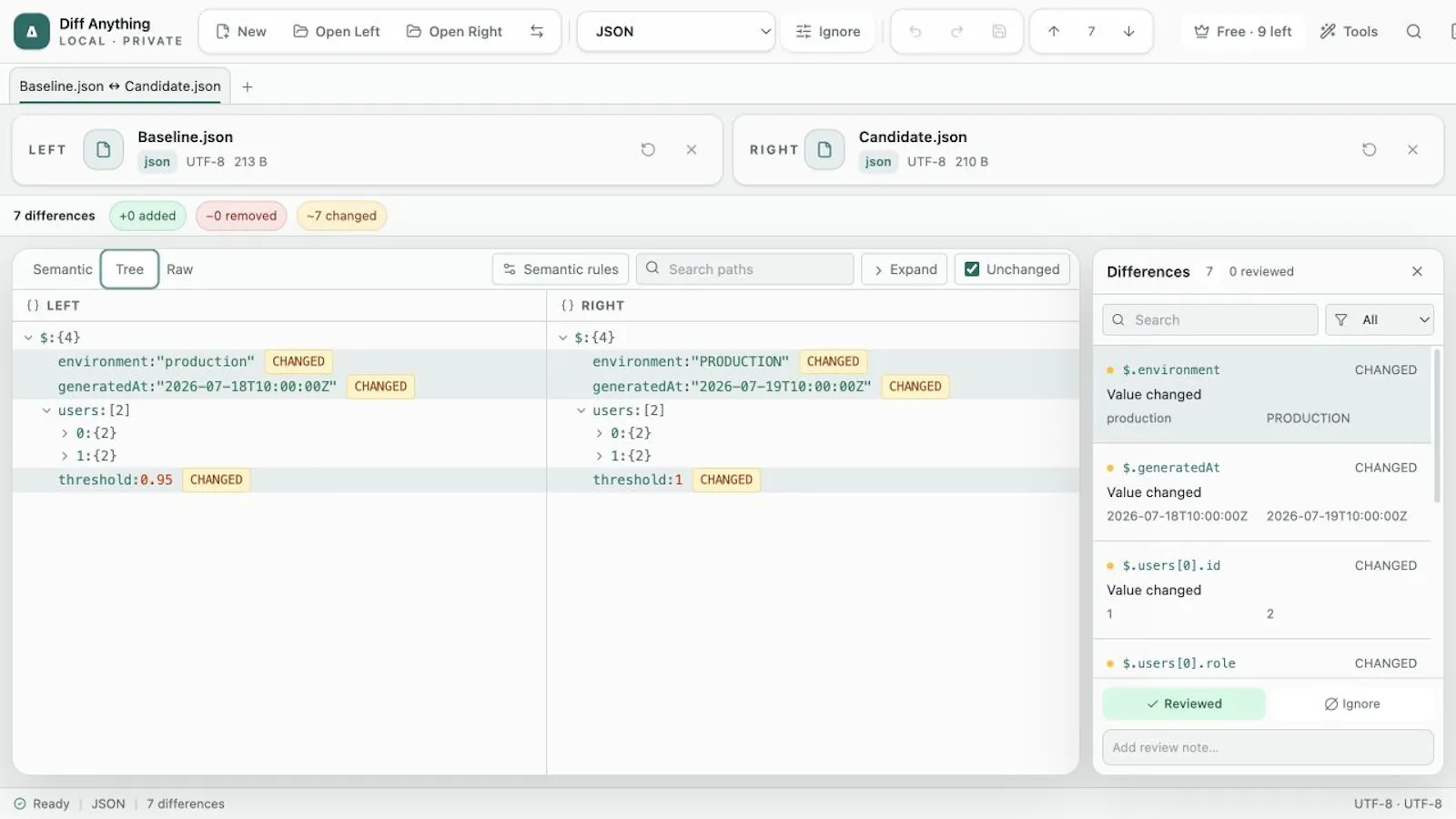This screenshot has height=819, width=1456.
Task: Click the Diff Anything app logo
Action: tap(32, 32)
